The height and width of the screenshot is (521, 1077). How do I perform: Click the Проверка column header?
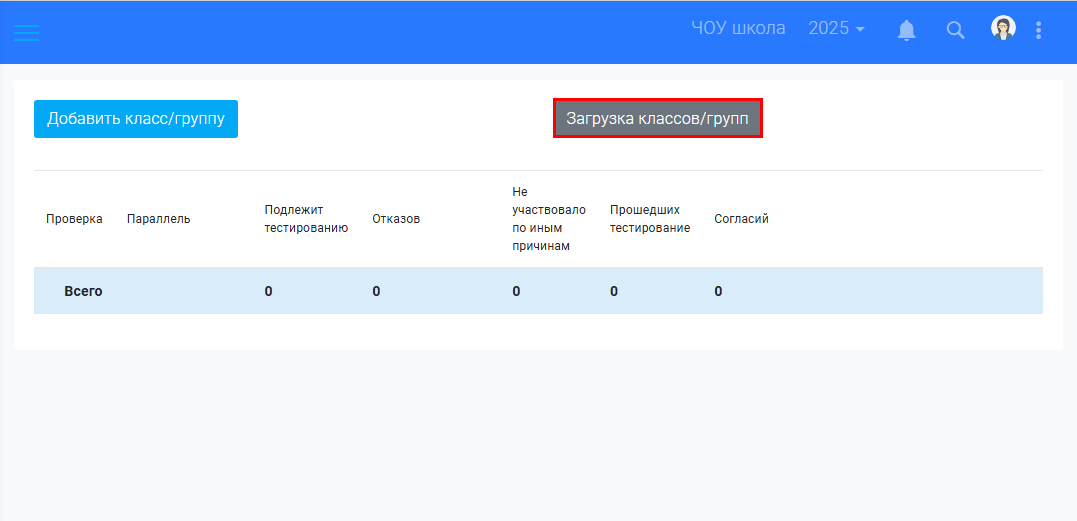74,219
